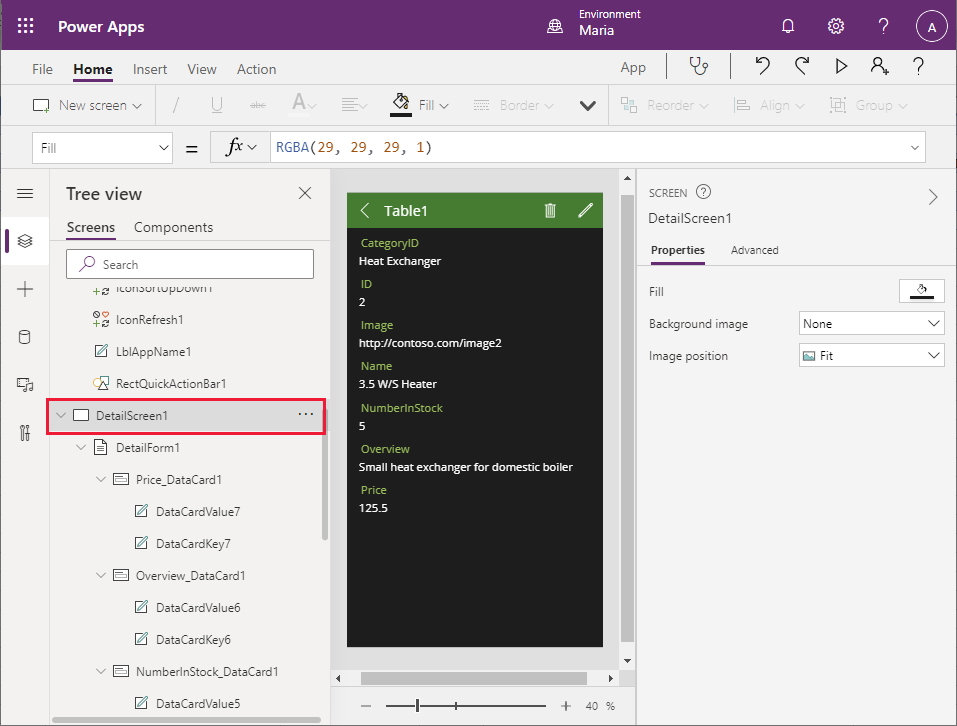957x726 pixels.
Task: Click the tree view Search field
Action: [190, 264]
